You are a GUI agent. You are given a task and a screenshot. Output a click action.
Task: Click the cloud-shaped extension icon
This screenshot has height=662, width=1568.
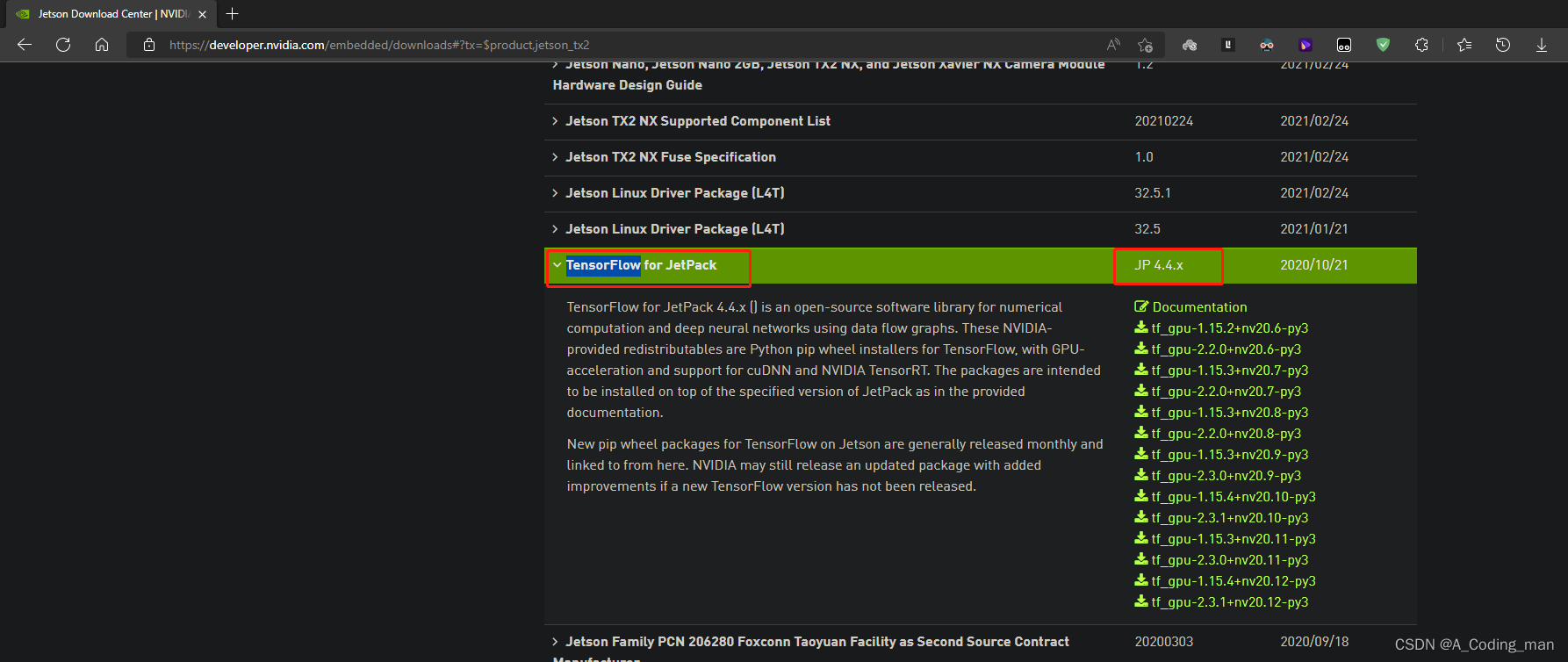point(1190,45)
